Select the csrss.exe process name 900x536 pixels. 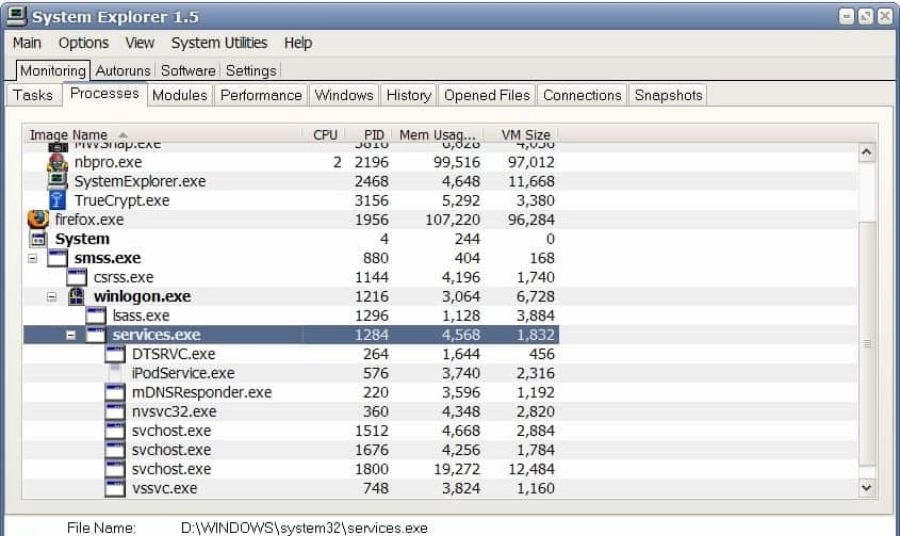[x=123, y=277]
